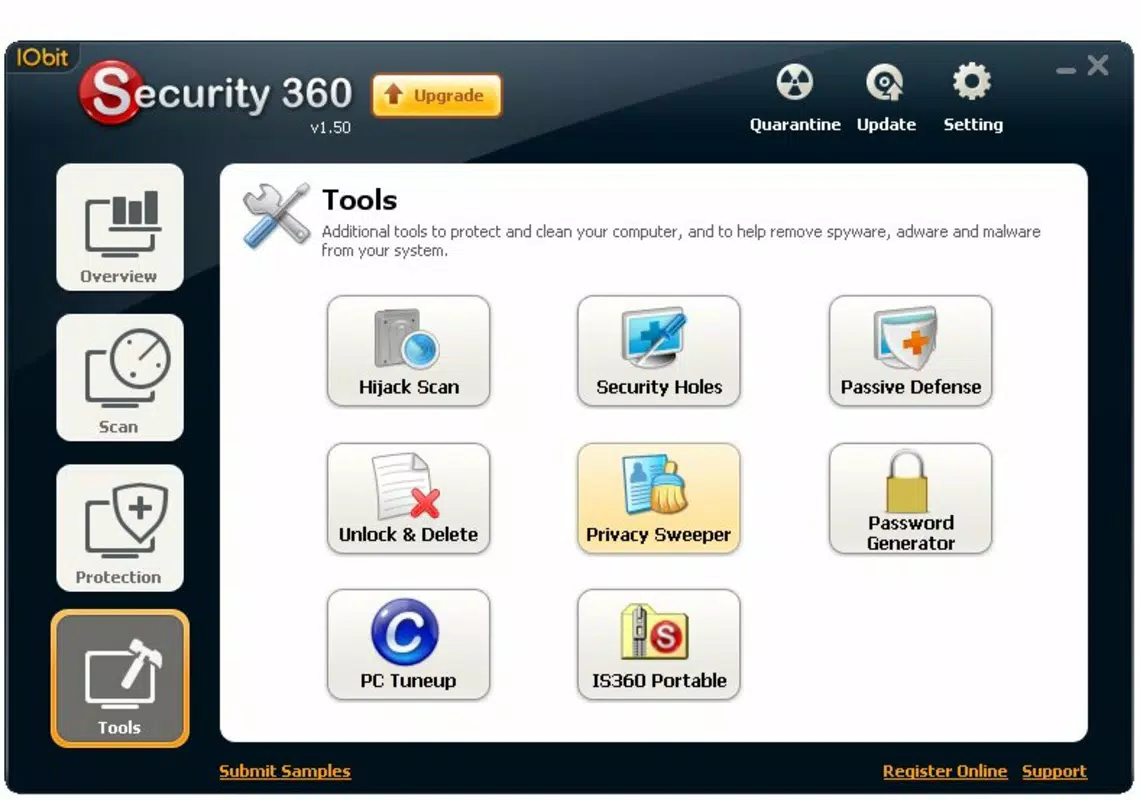Switch to the Overview tab
1140x800 pixels.
coord(120,227)
